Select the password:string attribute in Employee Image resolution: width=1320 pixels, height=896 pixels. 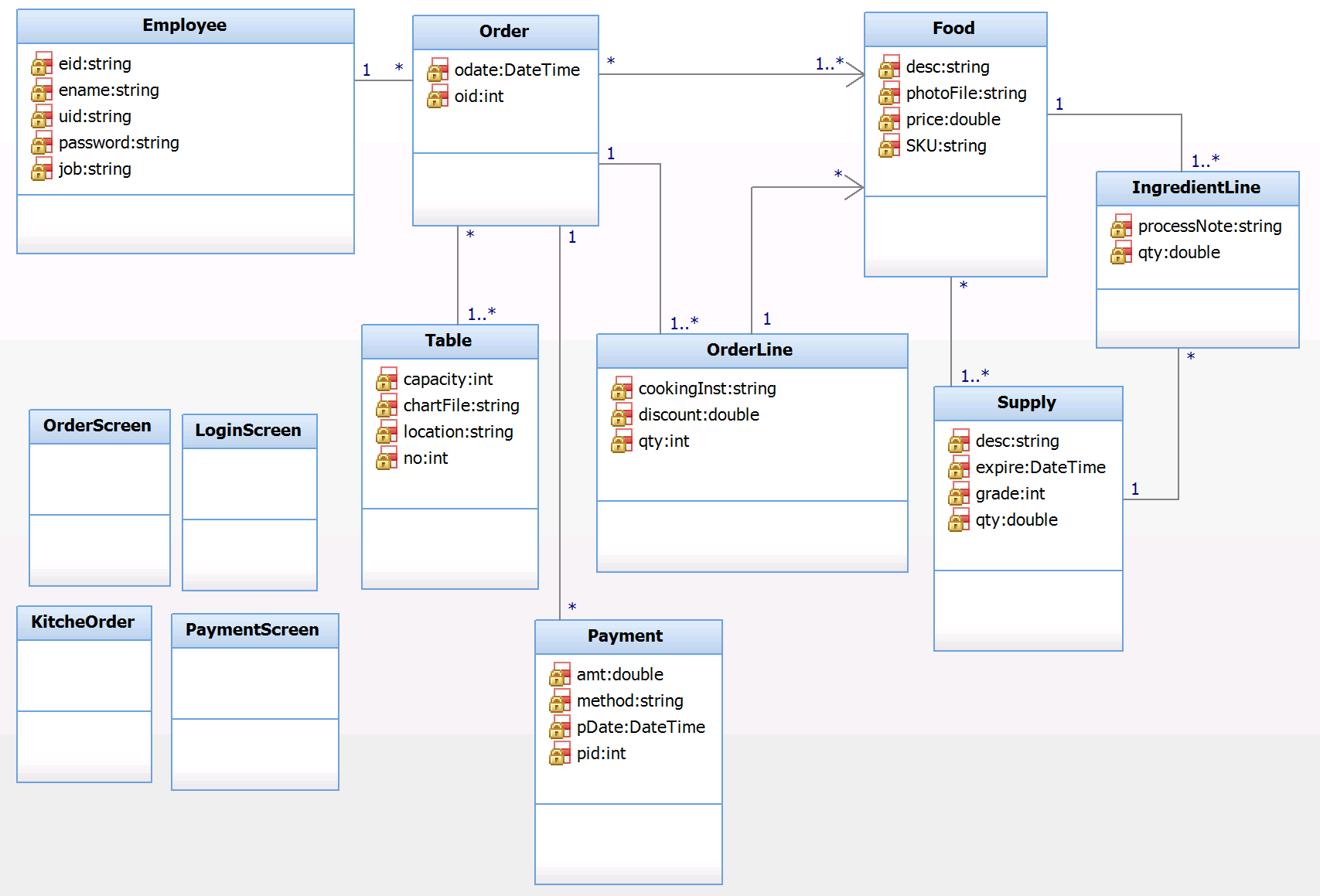point(119,143)
